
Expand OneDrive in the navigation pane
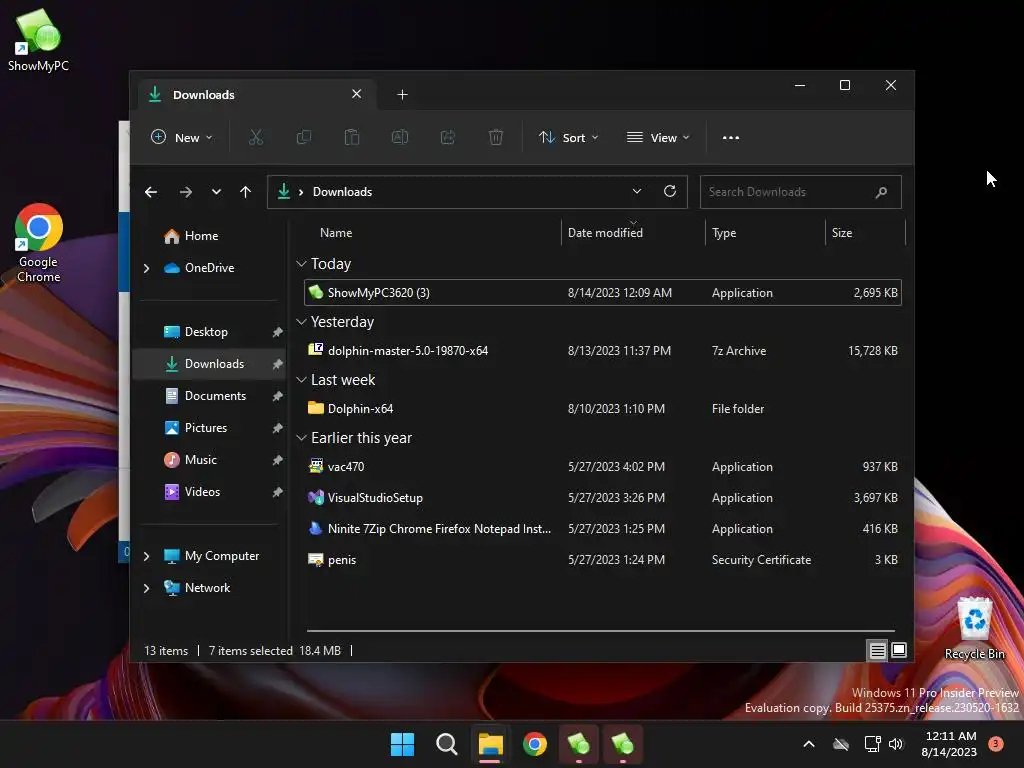[146, 268]
